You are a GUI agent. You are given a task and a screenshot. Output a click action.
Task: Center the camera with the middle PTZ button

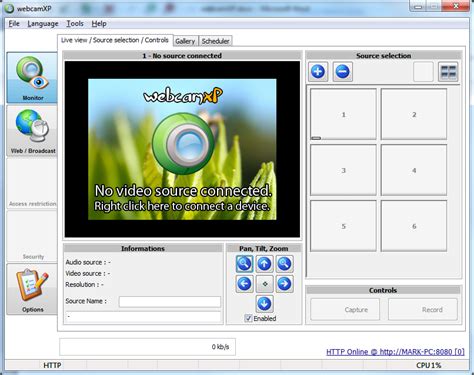tap(264, 284)
